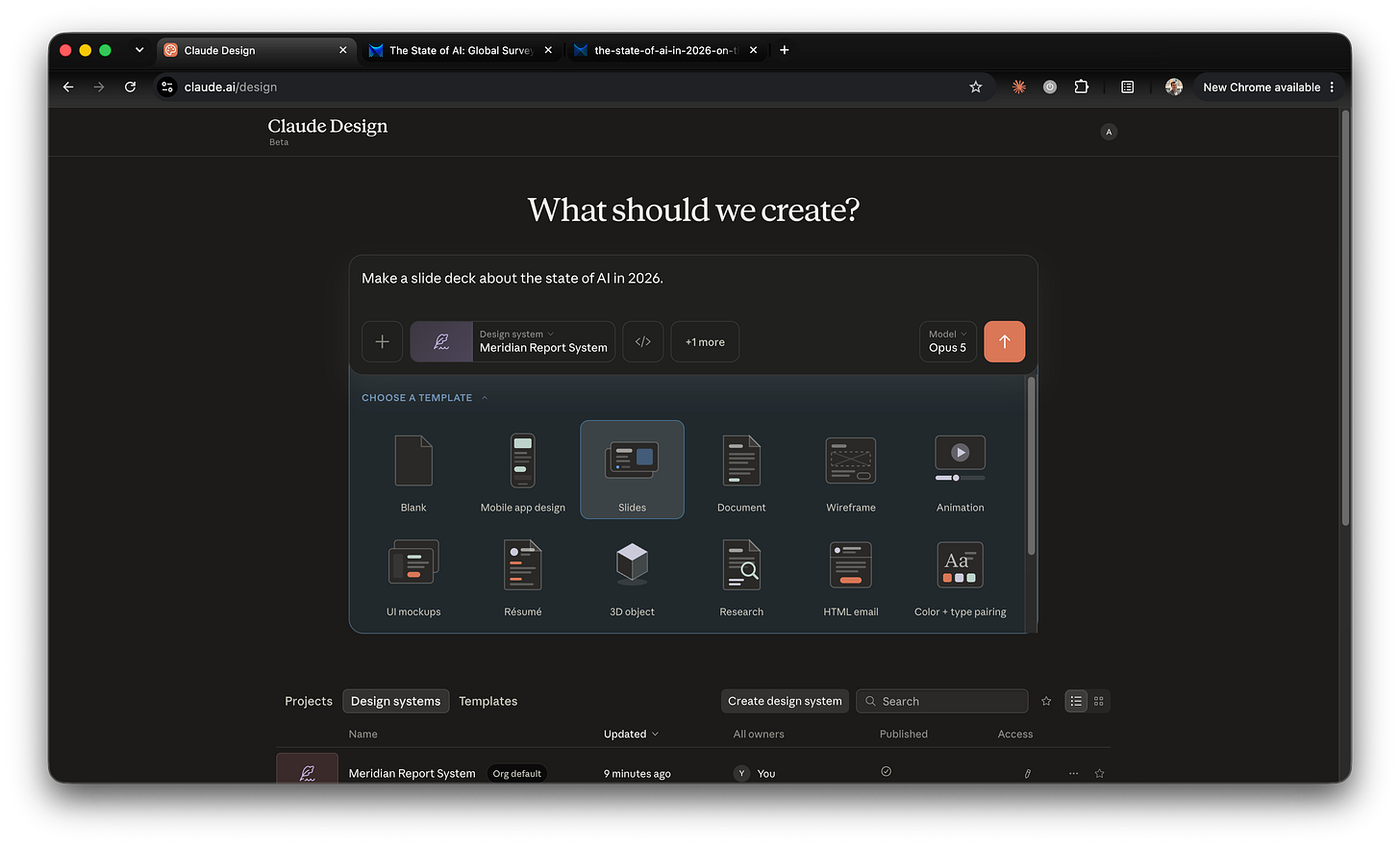Sort by the Updated column
The width and height of the screenshot is (1400, 847).
coord(631,734)
